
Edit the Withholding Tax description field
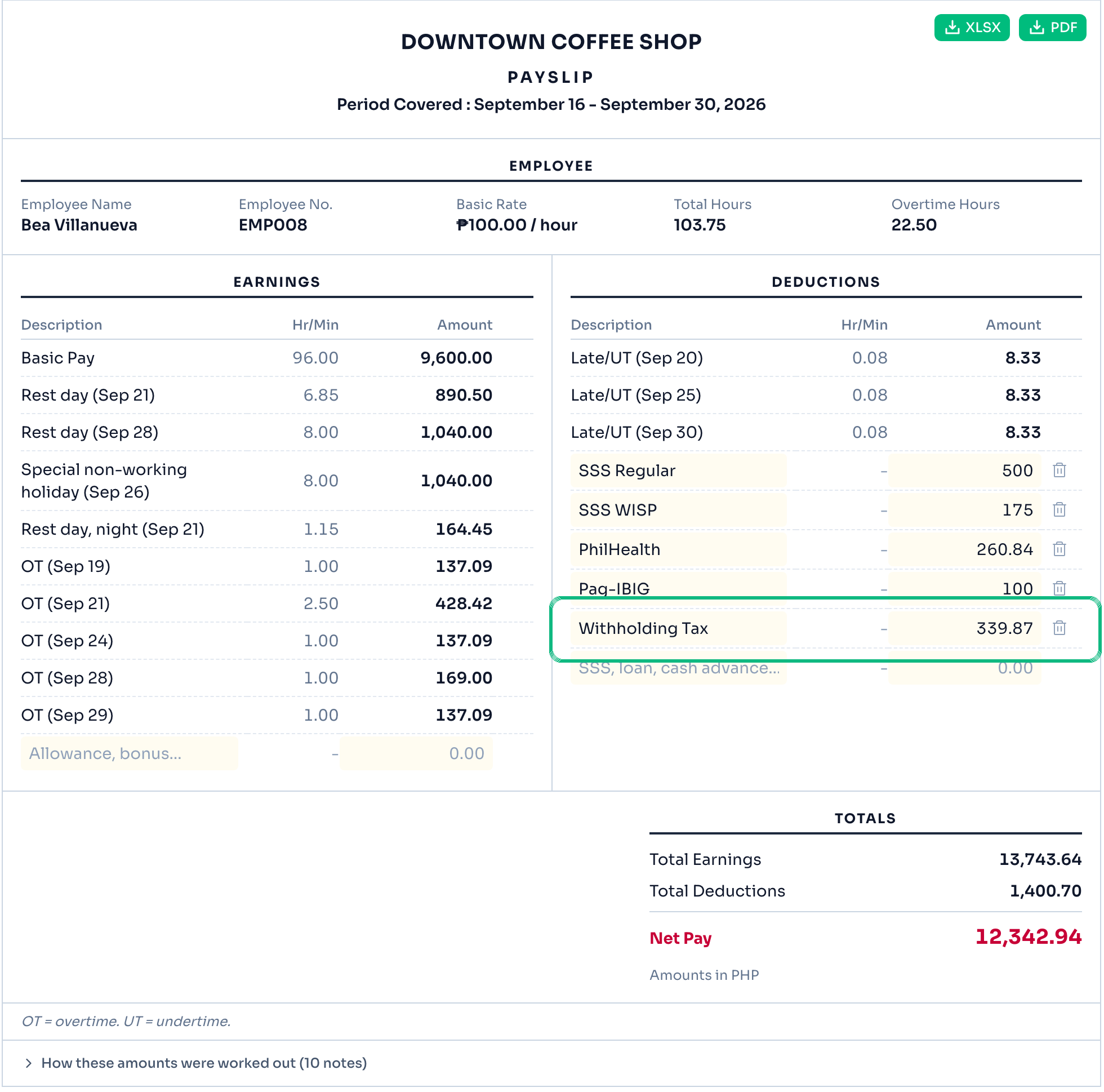point(678,628)
